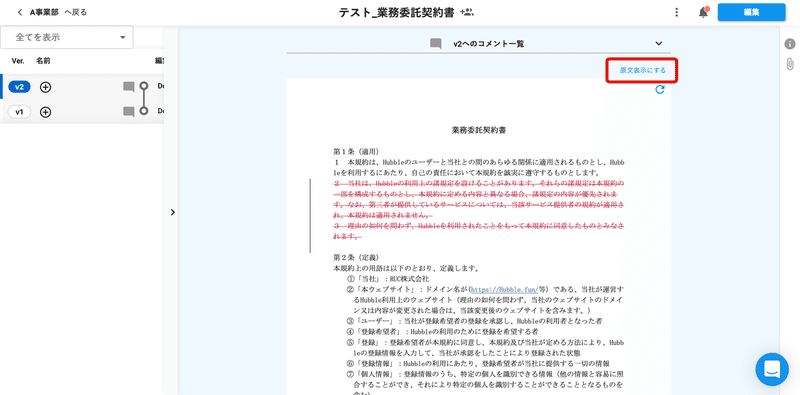This screenshot has width=800, height=395.
Task: Click the A事業部へ戻る link
Action: click(x=58, y=12)
